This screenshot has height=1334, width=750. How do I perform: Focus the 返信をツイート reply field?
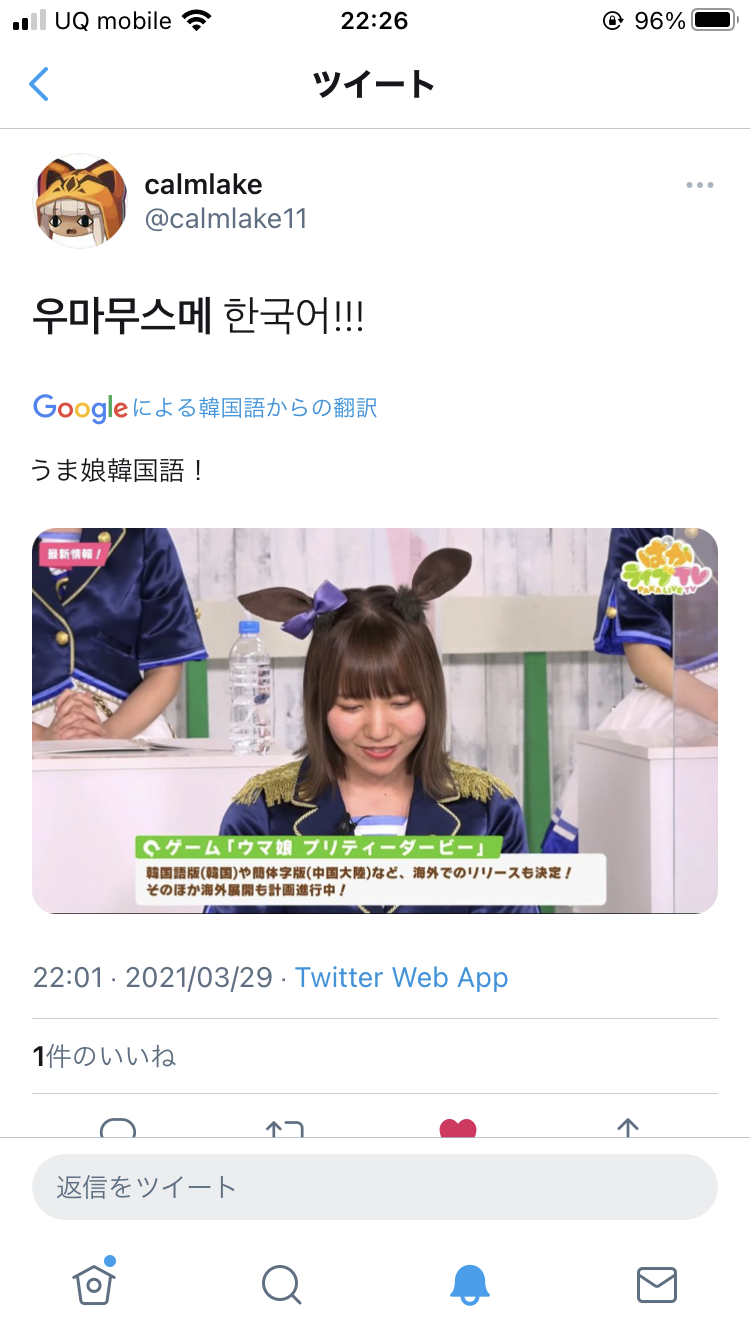[375, 1187]
